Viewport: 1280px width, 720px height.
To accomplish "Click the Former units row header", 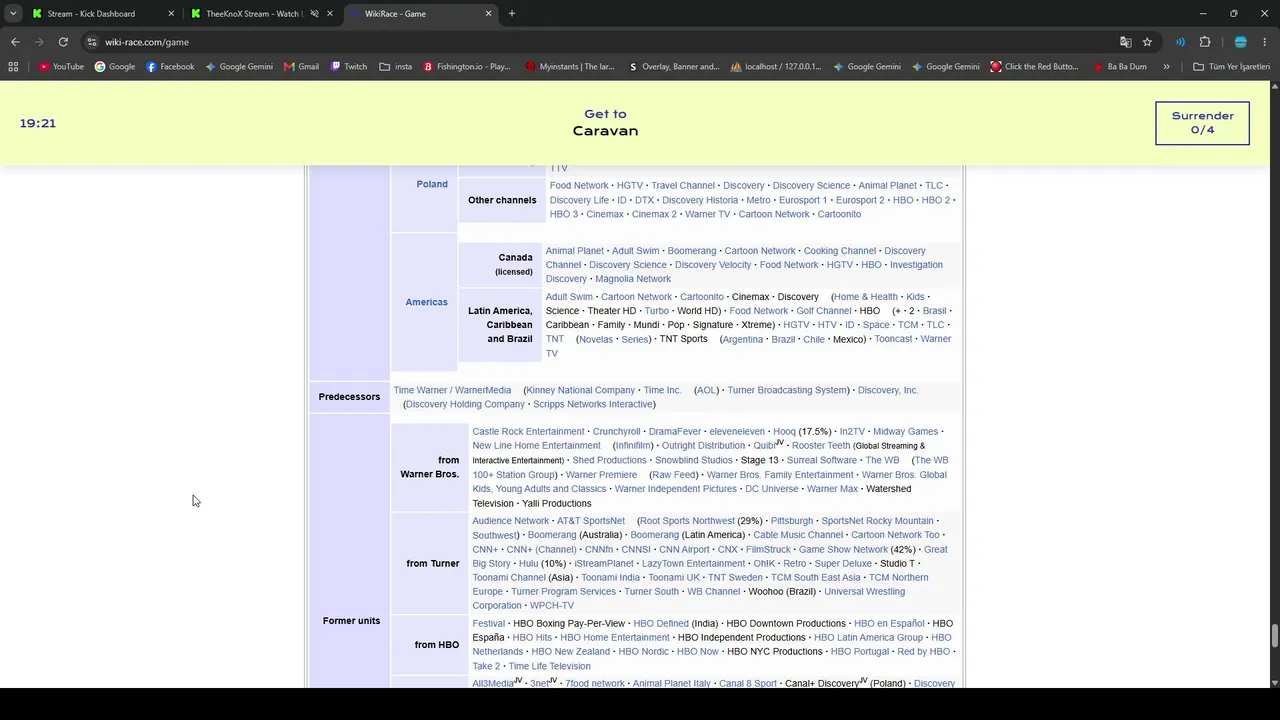I will tap(351, 621).
